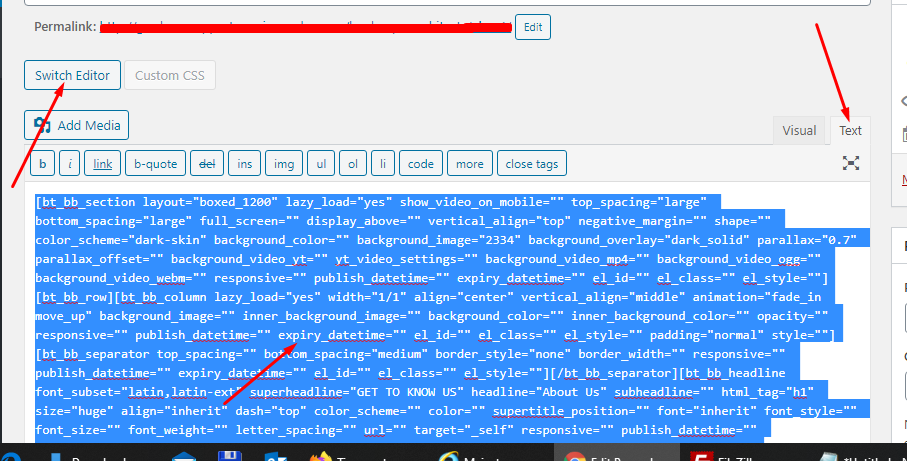Click the Edit permalink button

click(533, 27)
